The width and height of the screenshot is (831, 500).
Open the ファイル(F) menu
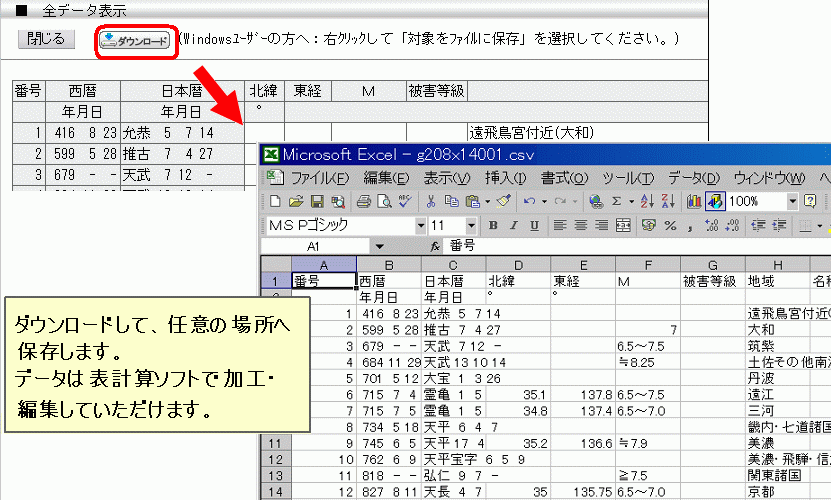(x=320, y=178)
